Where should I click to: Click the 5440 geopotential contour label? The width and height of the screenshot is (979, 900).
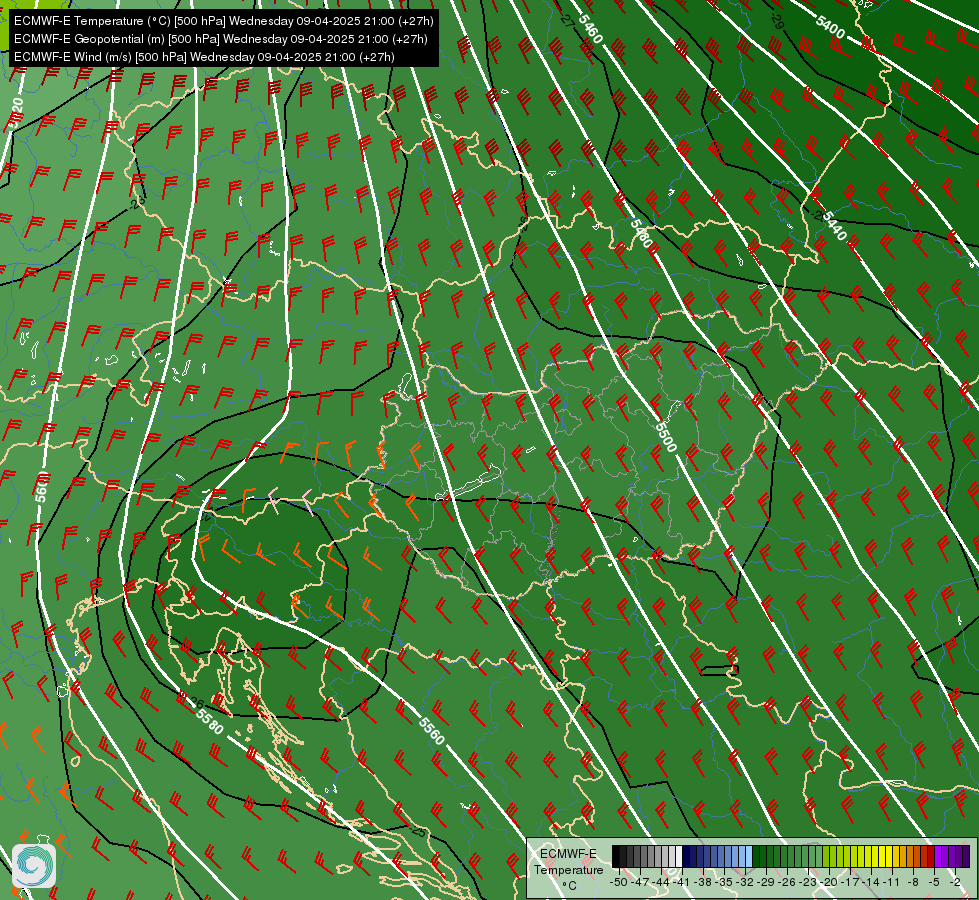coord(834,225)
